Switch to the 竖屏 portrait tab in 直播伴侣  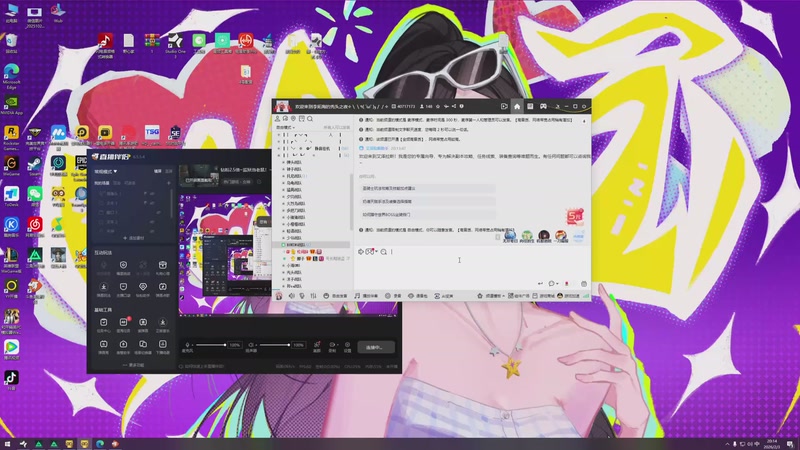tap(168, 171)
